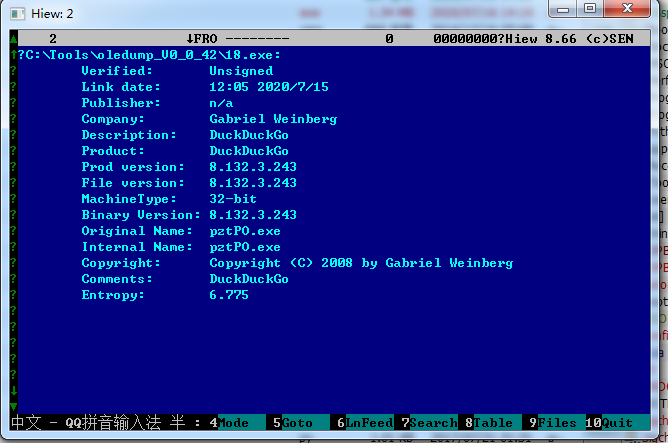
Task: Click the link date value 12:05 2020/7/15
Action: tap(269, 87)
